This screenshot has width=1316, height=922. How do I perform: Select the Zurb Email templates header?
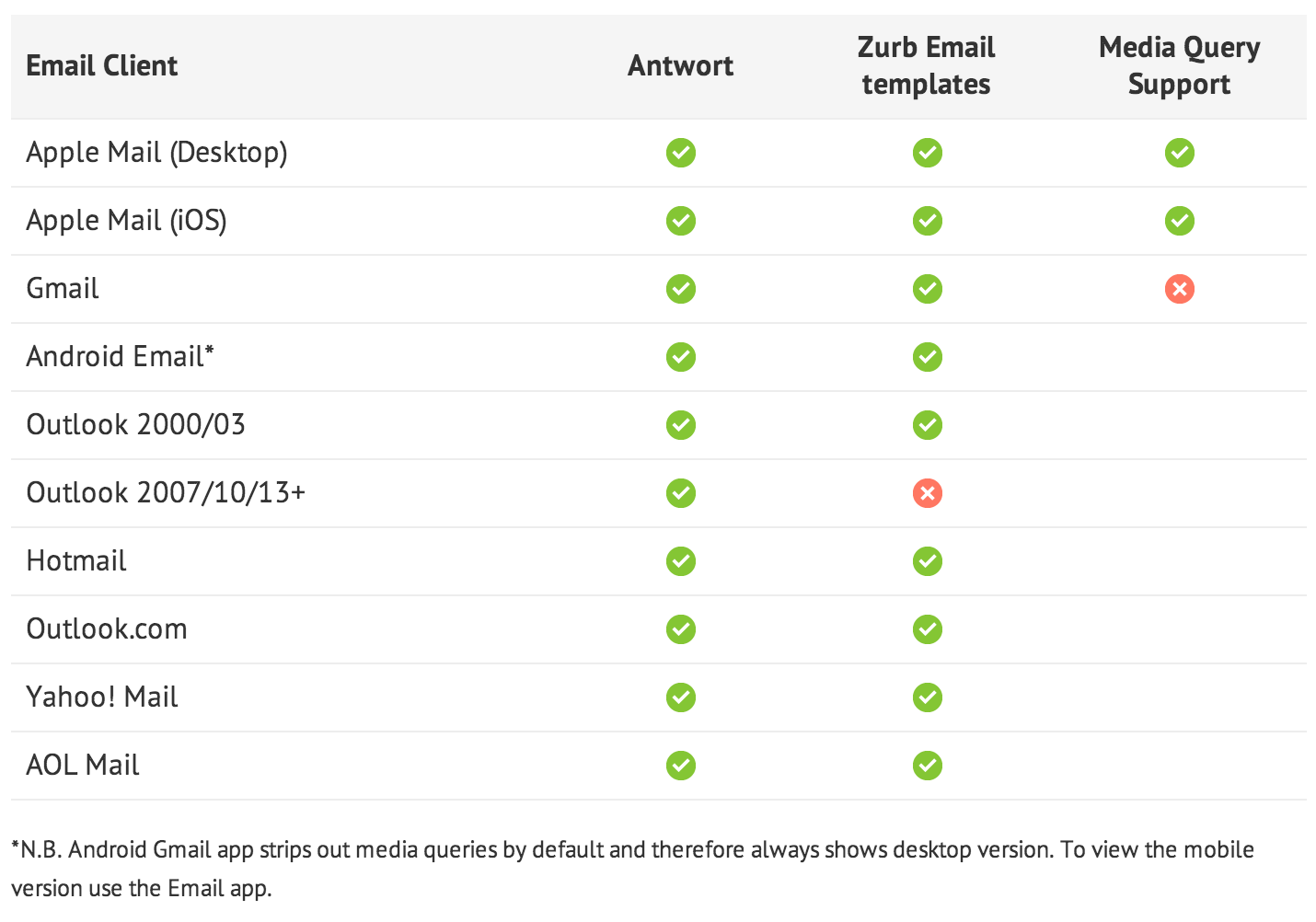click(x=926, y=66)
